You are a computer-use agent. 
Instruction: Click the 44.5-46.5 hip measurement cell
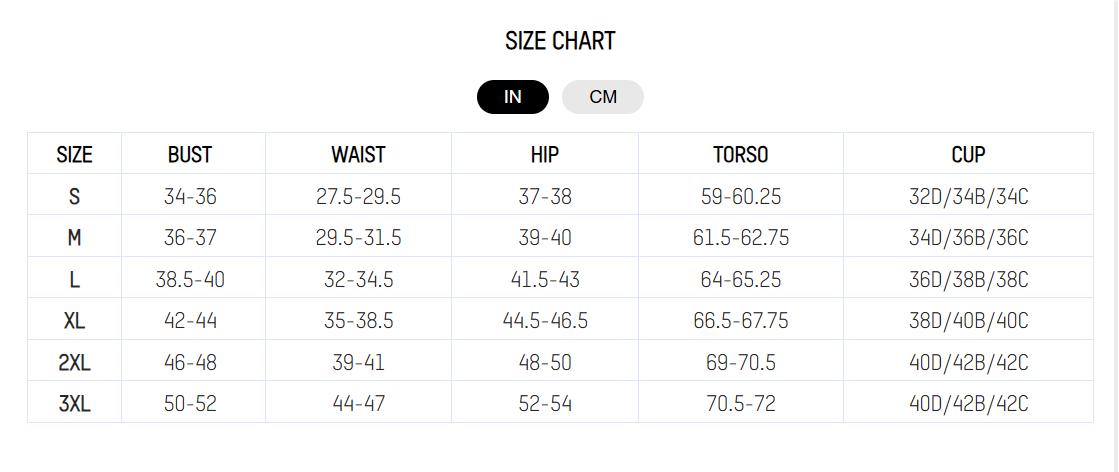(545, 321)
